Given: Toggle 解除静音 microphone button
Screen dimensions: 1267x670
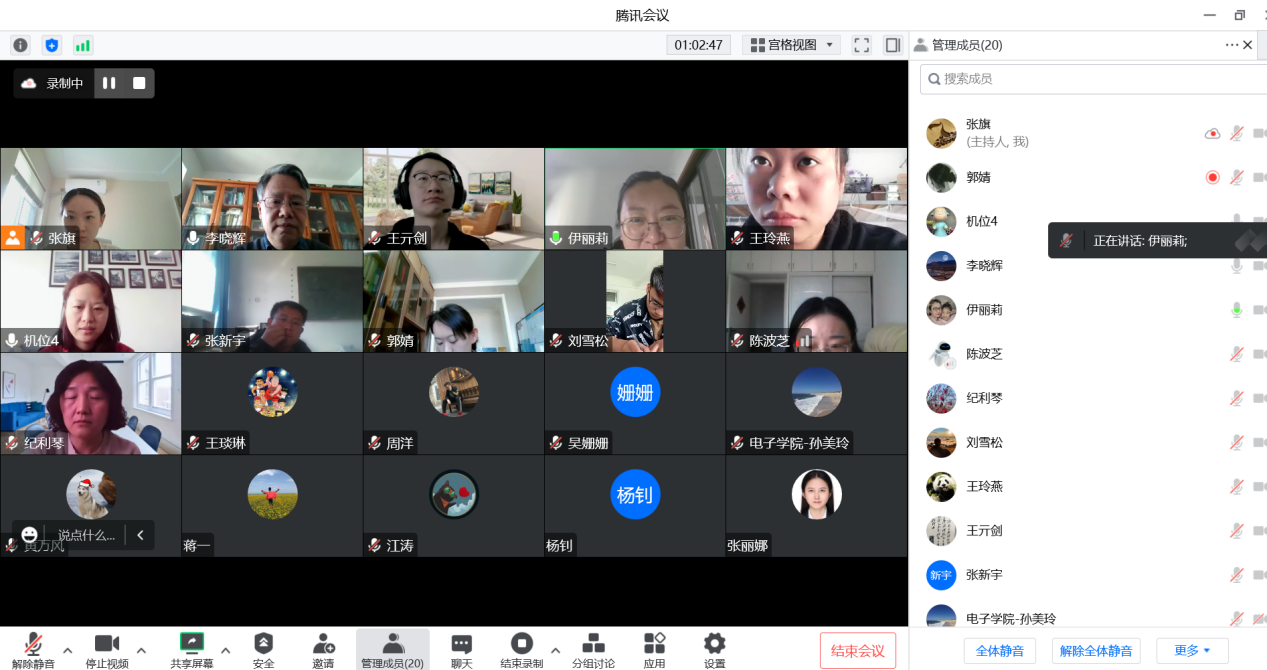Looking at the screenshot, I should tap(33, 649).
